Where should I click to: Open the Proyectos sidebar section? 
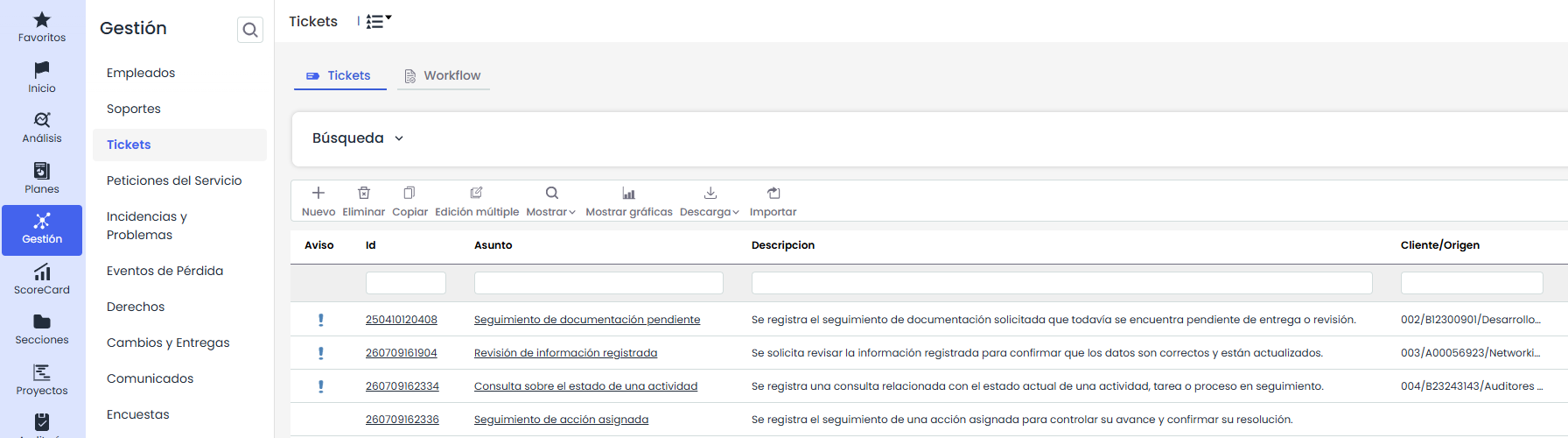pos(42,380)
